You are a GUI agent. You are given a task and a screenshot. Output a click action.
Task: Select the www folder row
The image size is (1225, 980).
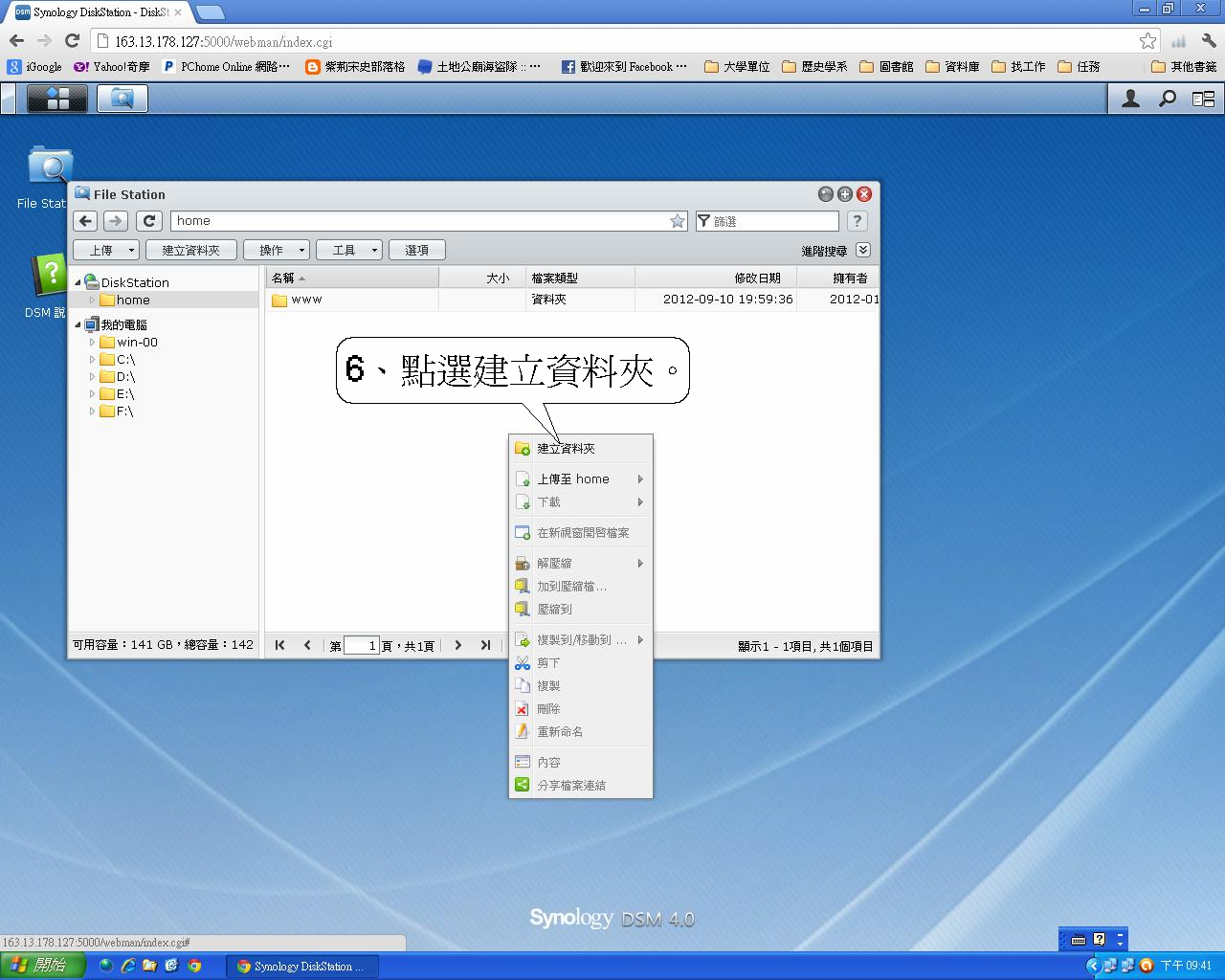[x=572, y=300]
